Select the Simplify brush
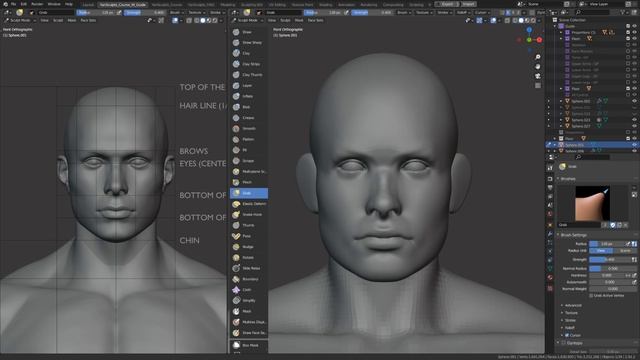This screenshot has height=360, width=640. tap(249, 300)
